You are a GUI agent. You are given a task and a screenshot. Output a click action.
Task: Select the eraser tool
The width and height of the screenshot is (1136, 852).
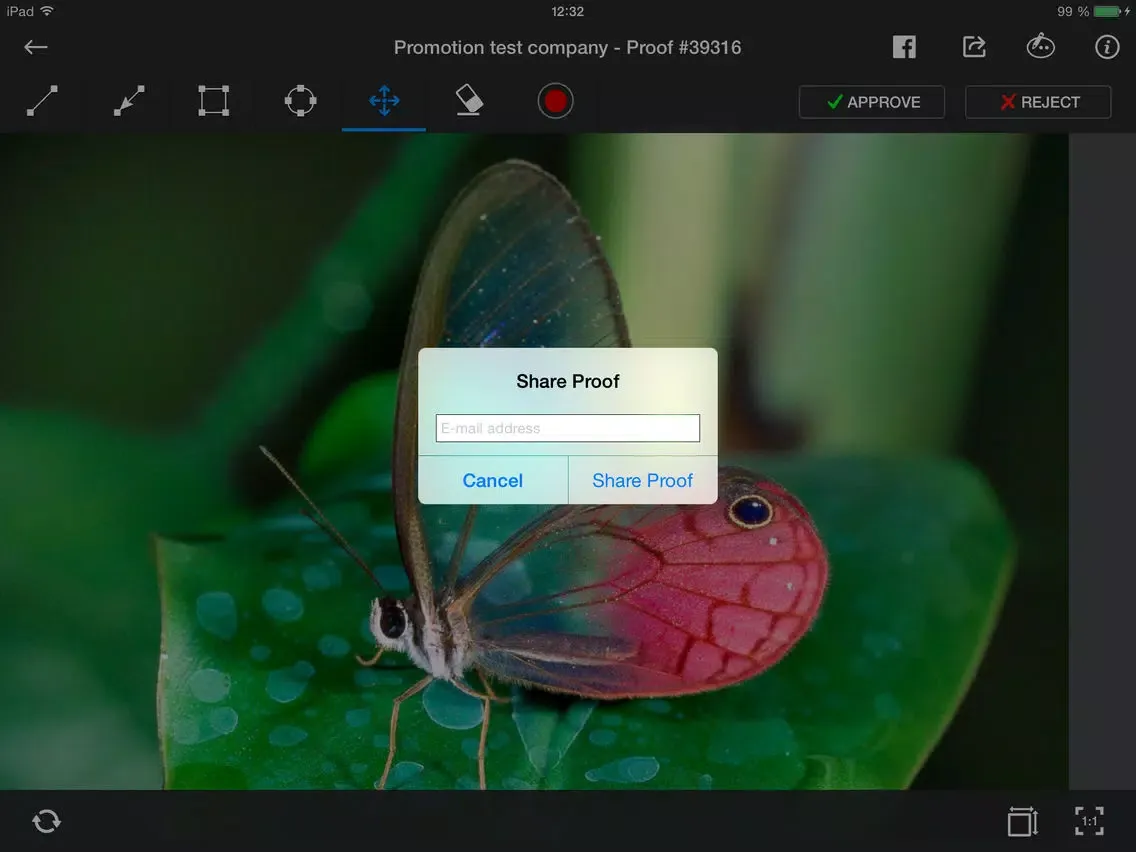coord(469,101)
